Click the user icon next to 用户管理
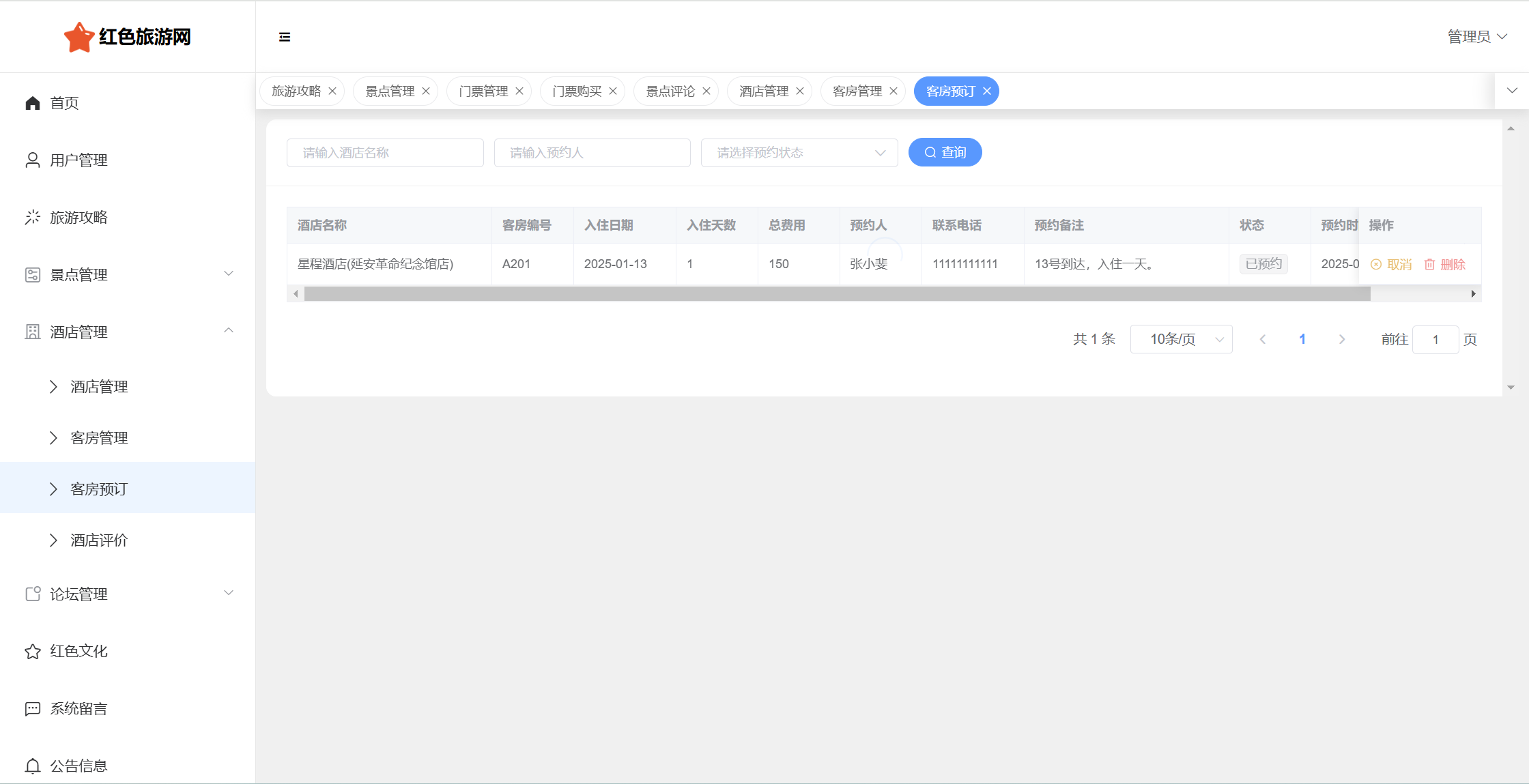1529x784 pixels. [33, 160]
